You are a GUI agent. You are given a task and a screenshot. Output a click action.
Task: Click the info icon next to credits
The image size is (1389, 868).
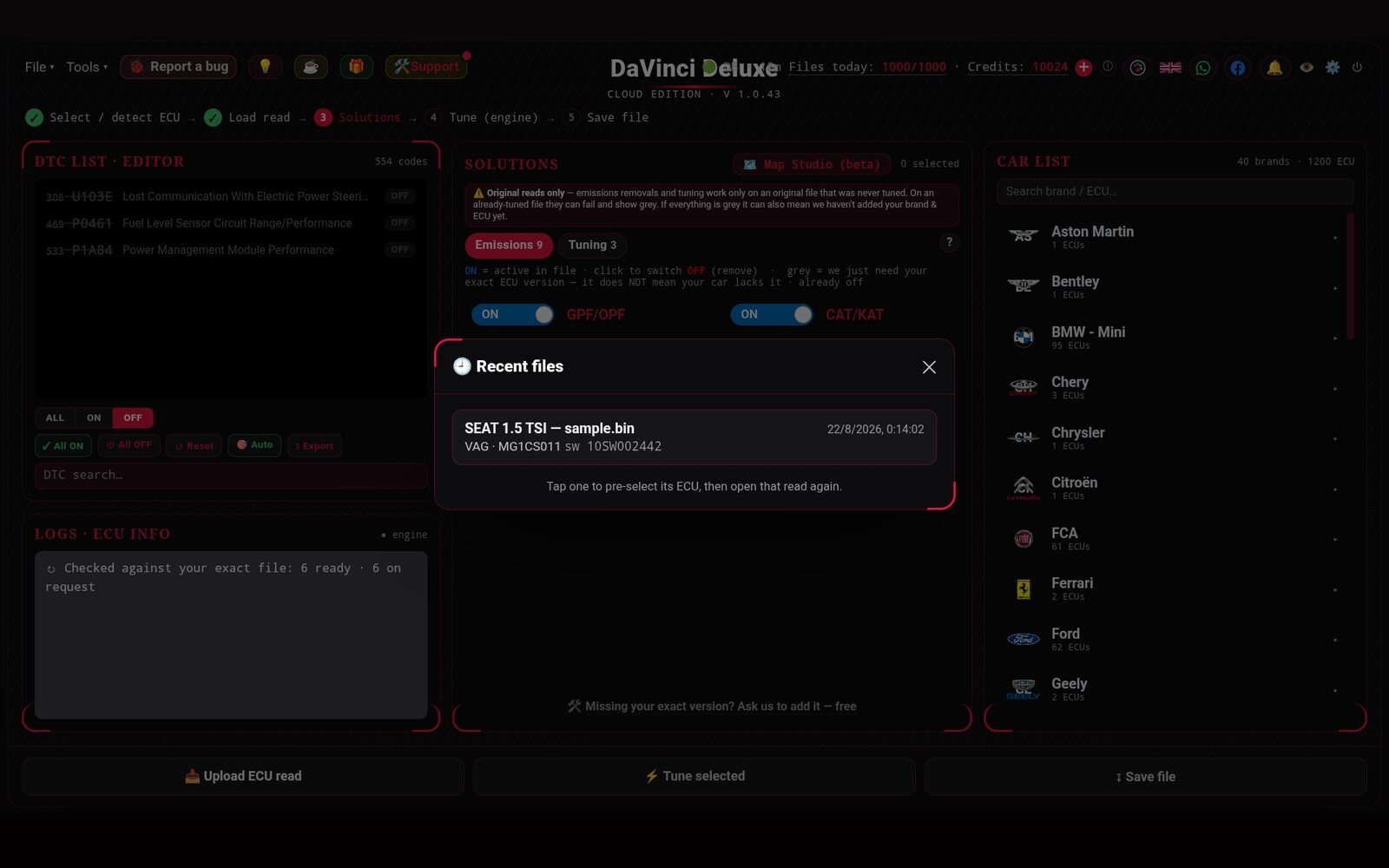click(x=1108, y=67)
